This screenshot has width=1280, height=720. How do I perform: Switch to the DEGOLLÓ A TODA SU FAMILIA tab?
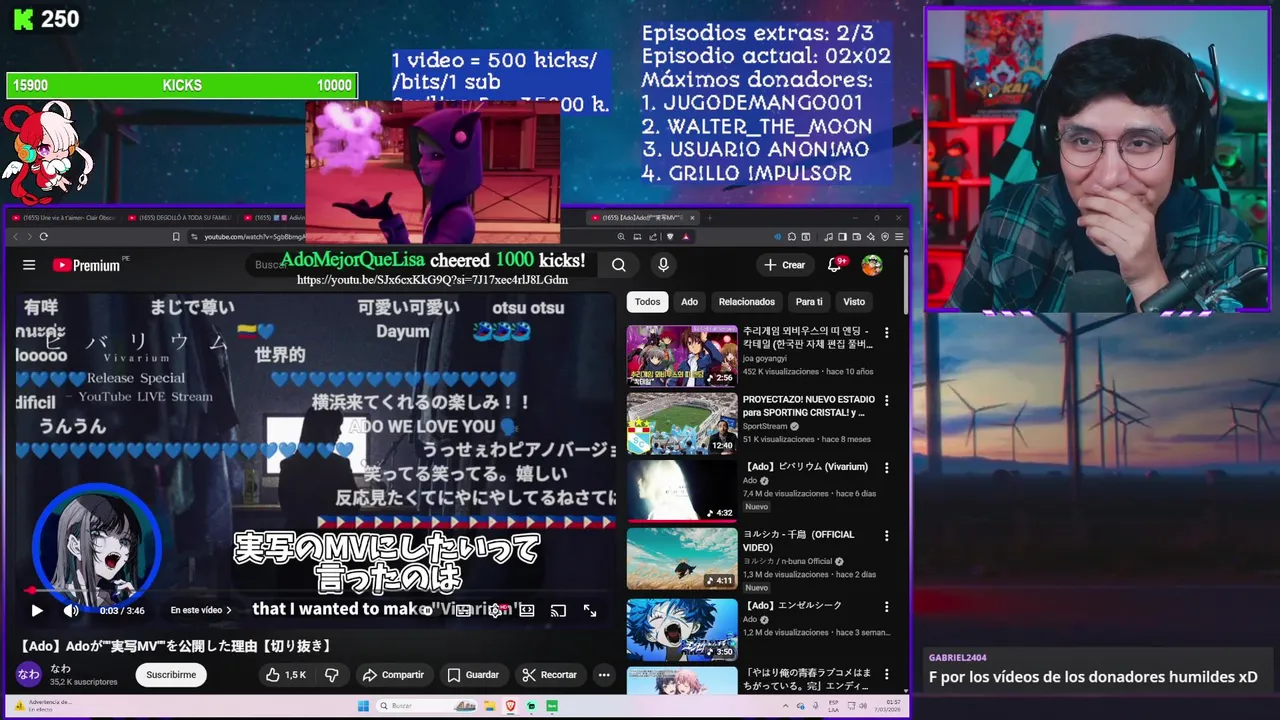pos(180,217)
